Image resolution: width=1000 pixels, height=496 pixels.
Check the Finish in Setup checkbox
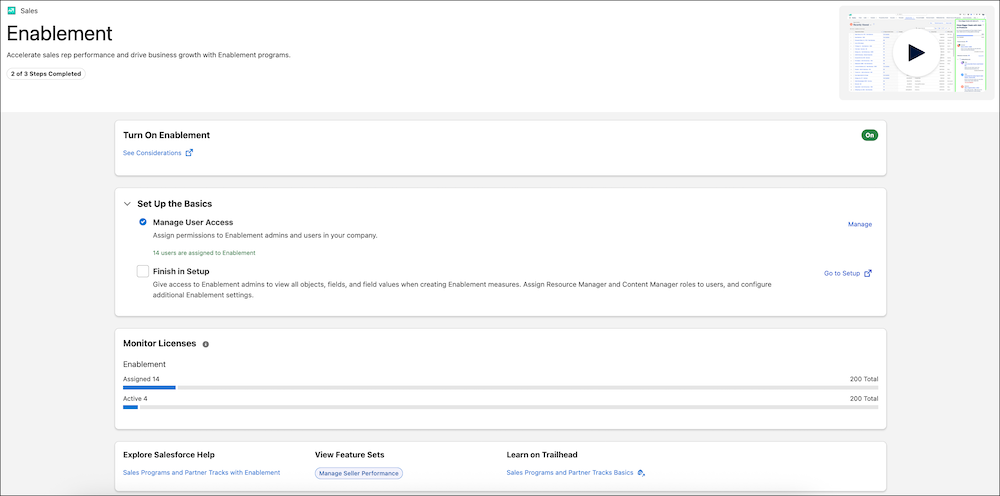(x=143, y=272)
